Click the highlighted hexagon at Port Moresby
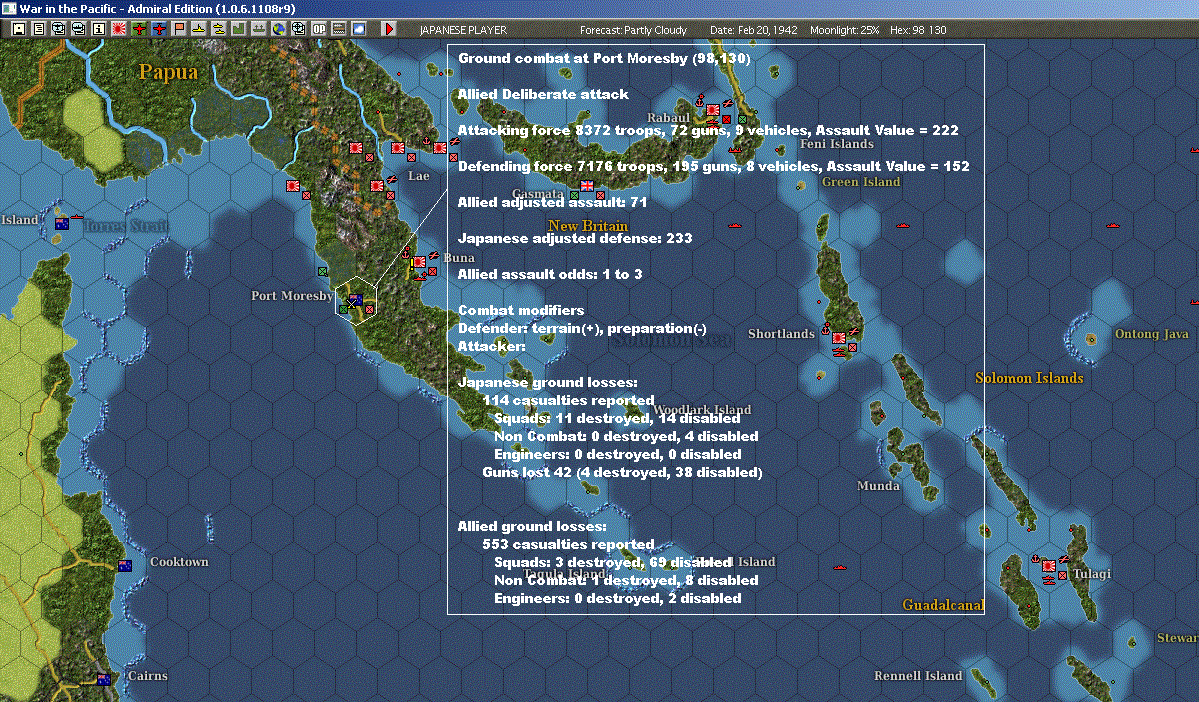The width and height of the screenshot is (1199, 702). tap(356, 301)
